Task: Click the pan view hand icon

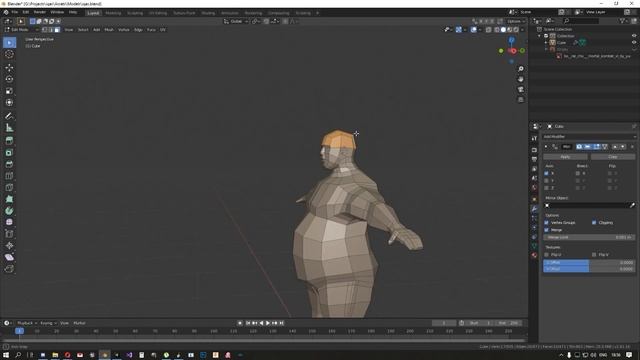Action: 521,79
